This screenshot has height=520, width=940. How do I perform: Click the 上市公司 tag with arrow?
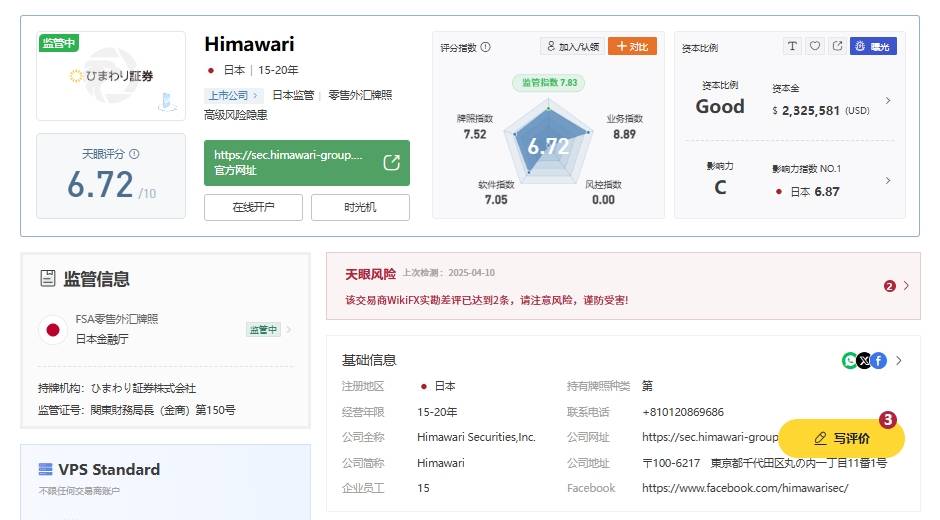pos(233,95)
